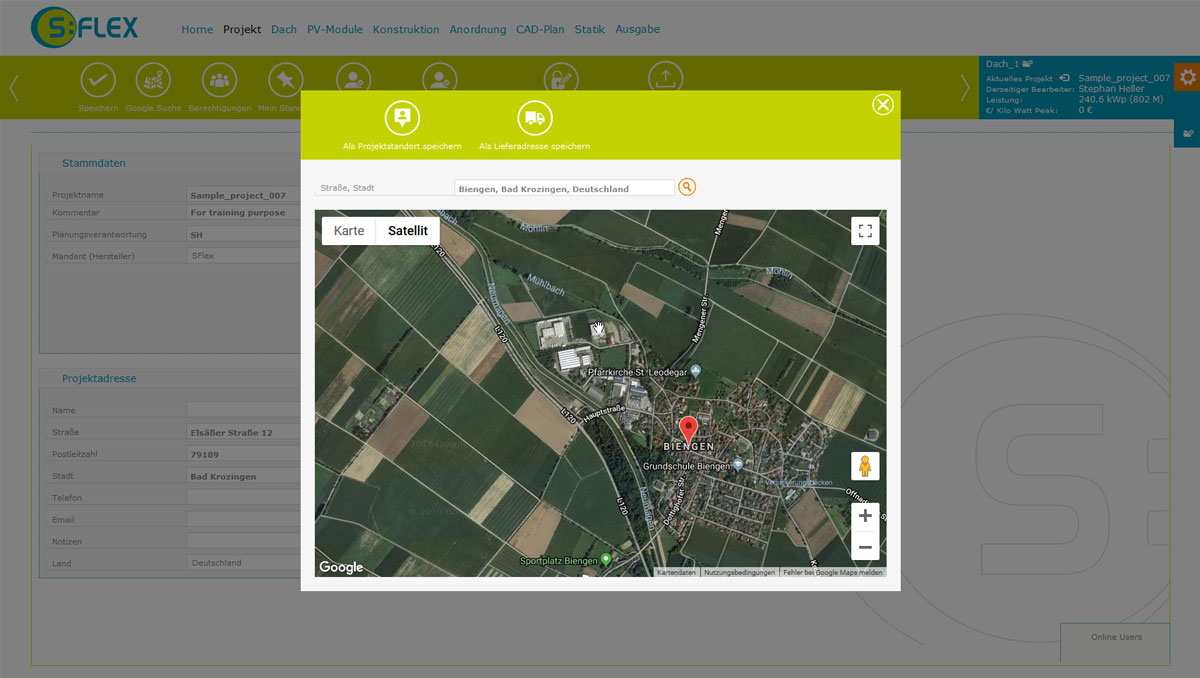Select the Street View pegman icon
The height and width of the screenshot is (678, 1200).
865,467
